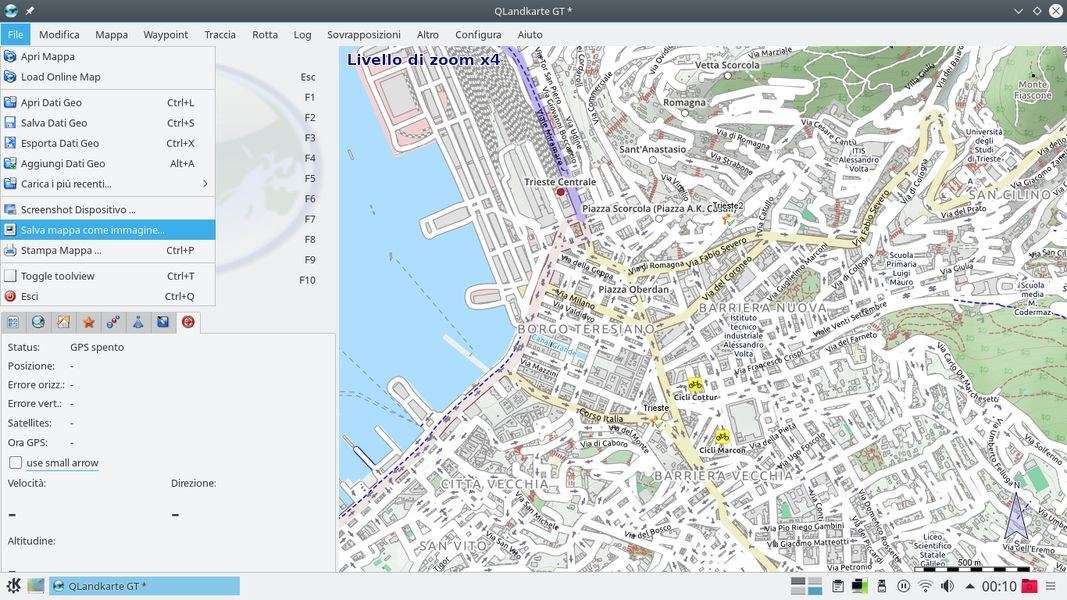Switch to the waypoints star icon tab

tap(88, 322)
